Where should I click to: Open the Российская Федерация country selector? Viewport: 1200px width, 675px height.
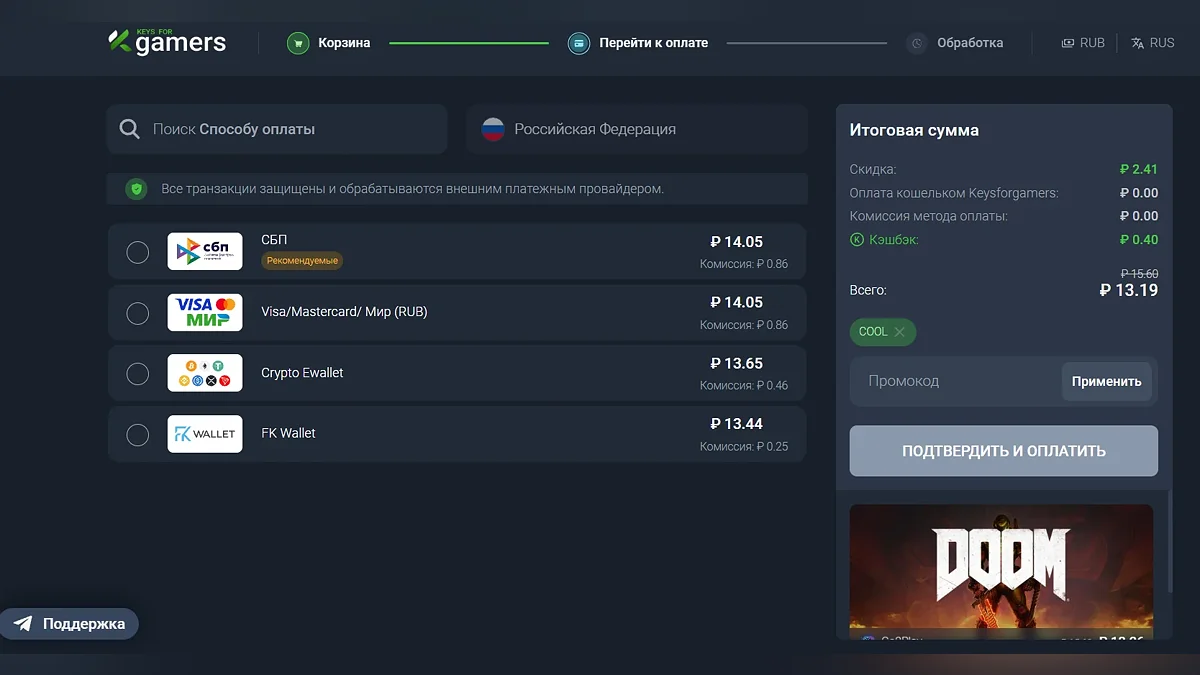point(637,129)
